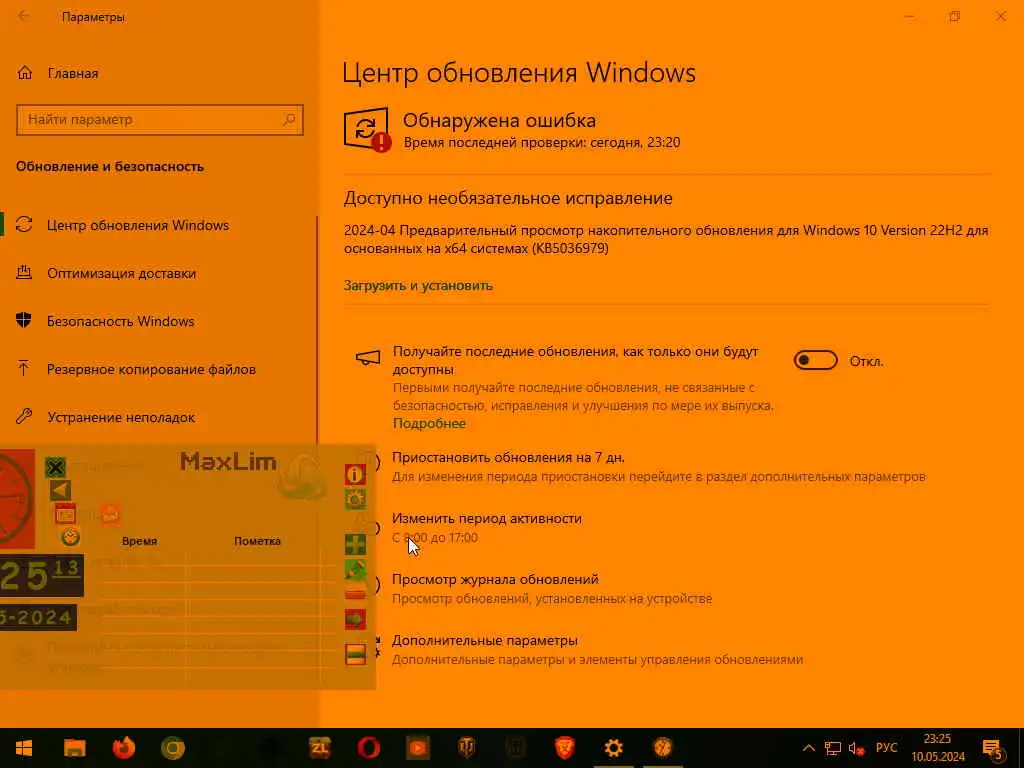Click the MaxLim bottom green bar icon
The image size is (1024, 768).
(x=355, y=654)
